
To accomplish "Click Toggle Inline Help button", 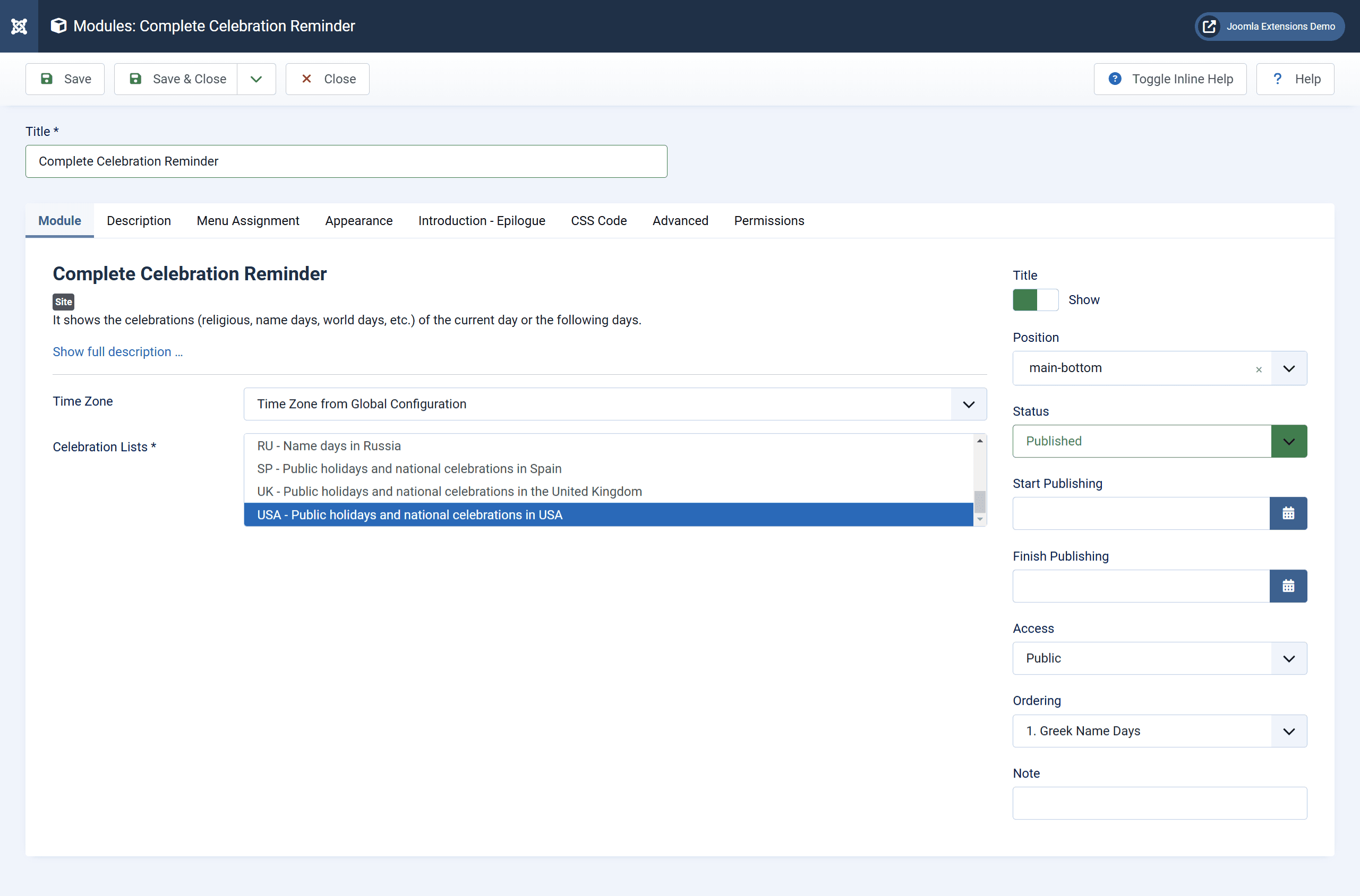I will click(1170, 79).
